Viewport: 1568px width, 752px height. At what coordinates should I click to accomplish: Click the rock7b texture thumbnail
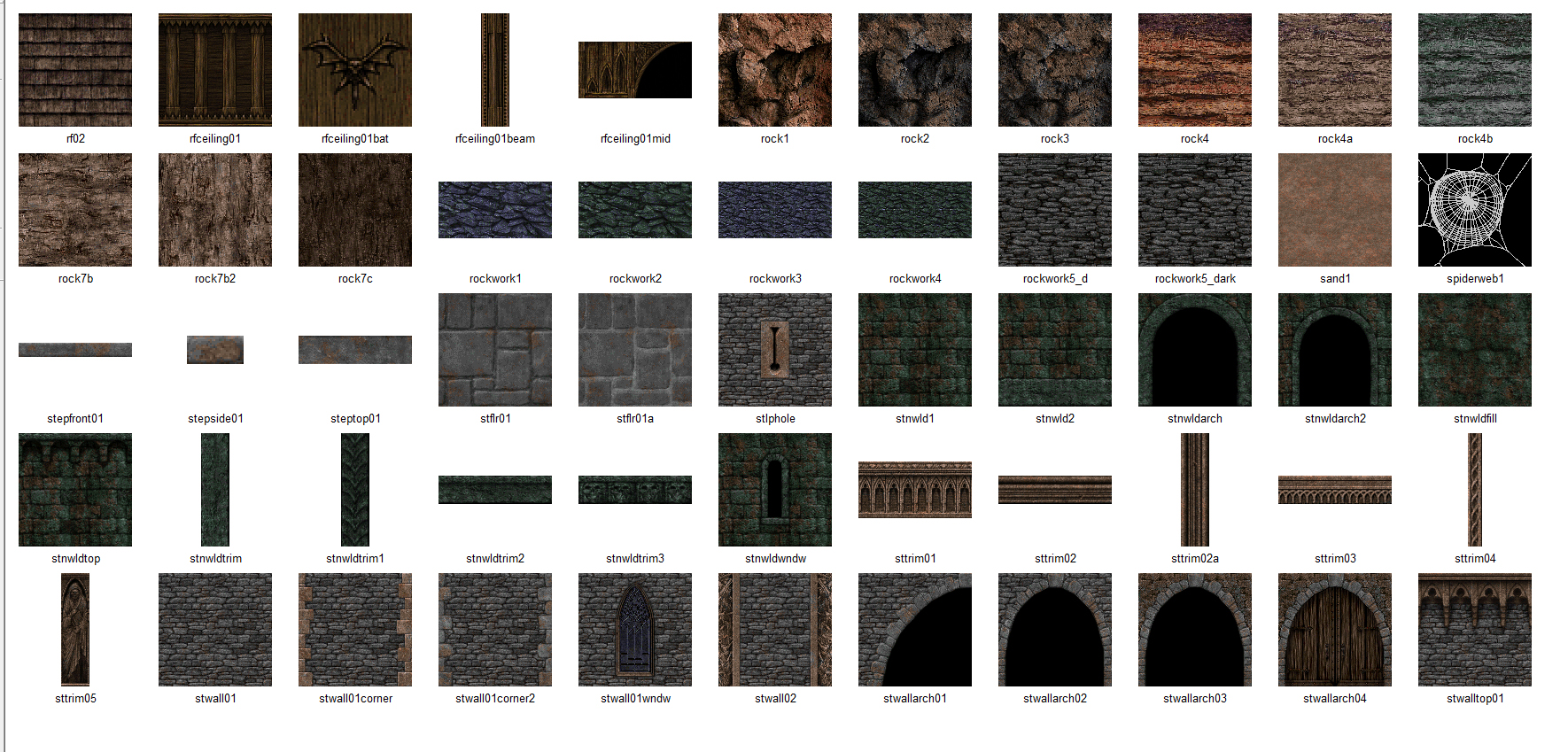[75, 210]
